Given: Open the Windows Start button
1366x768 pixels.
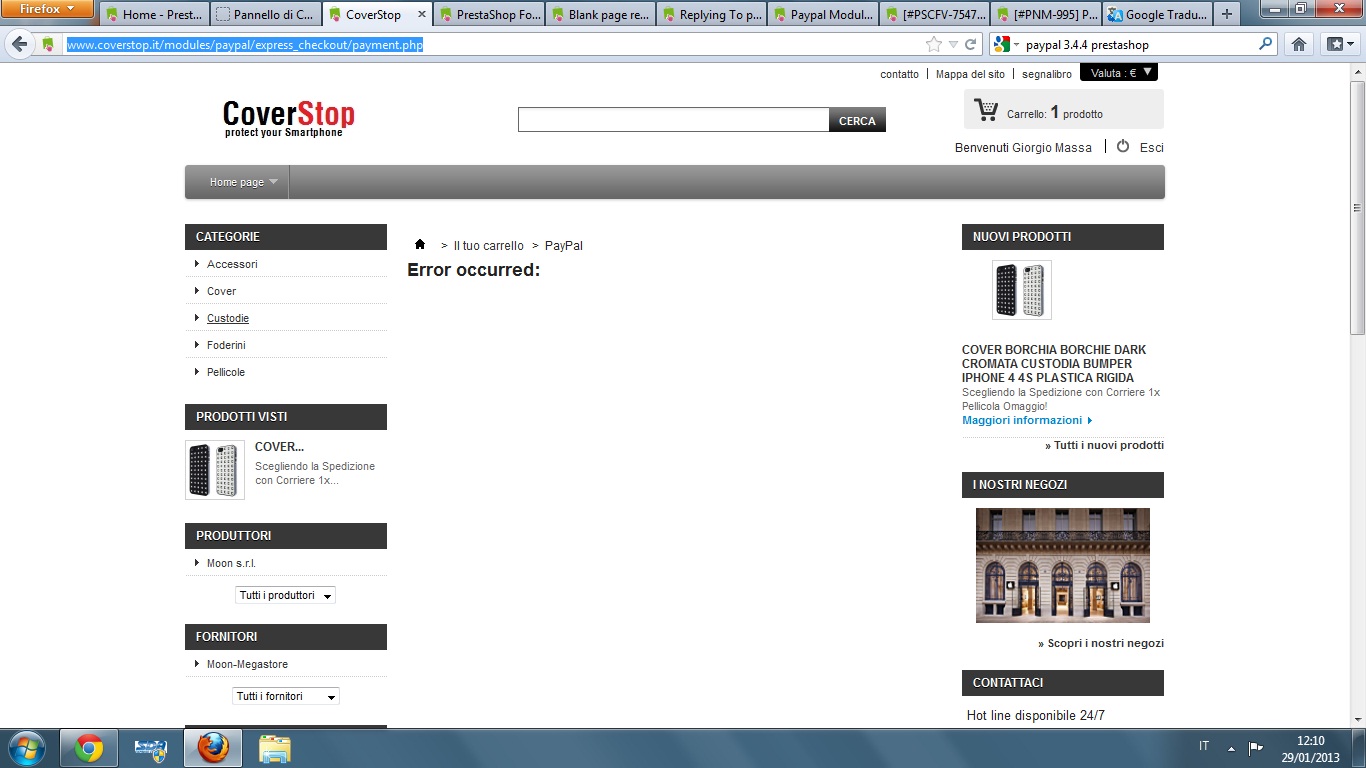Looking at the screenshot, I should point(27,748).
